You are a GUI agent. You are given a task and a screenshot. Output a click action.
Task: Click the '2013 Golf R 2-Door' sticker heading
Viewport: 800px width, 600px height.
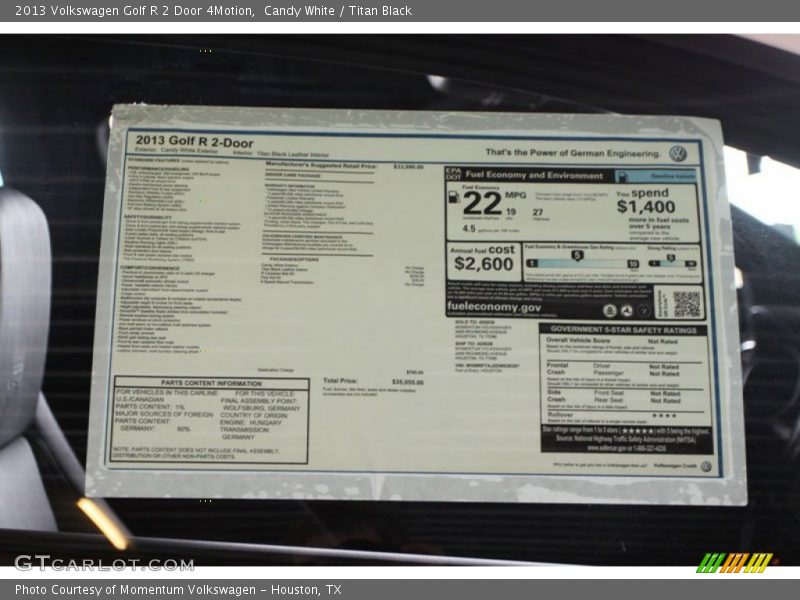[x=194, y=141]
